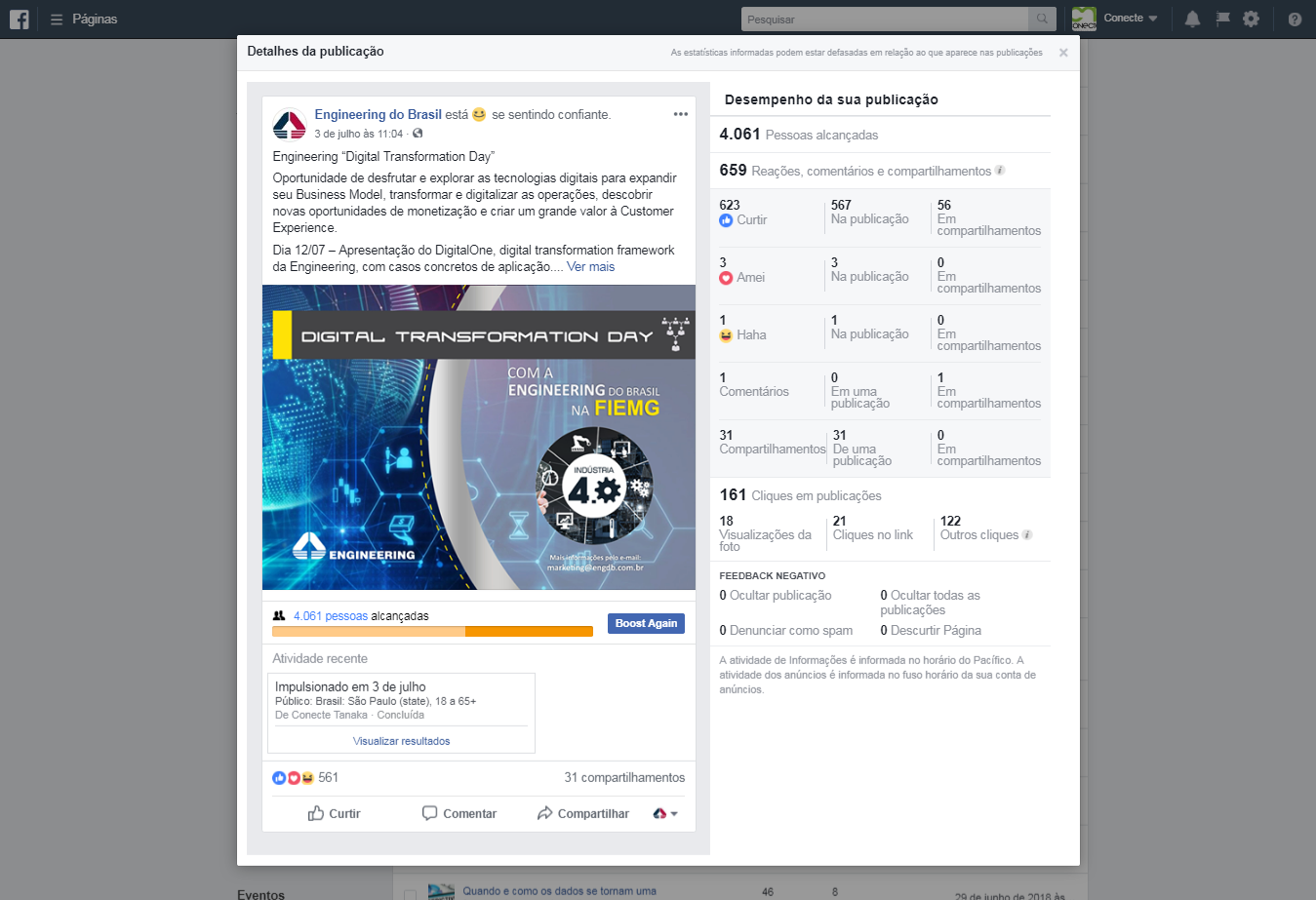1316x900 pixels.
Task: Click inside the Pesquisar search field
Action: tap(885, 19)
